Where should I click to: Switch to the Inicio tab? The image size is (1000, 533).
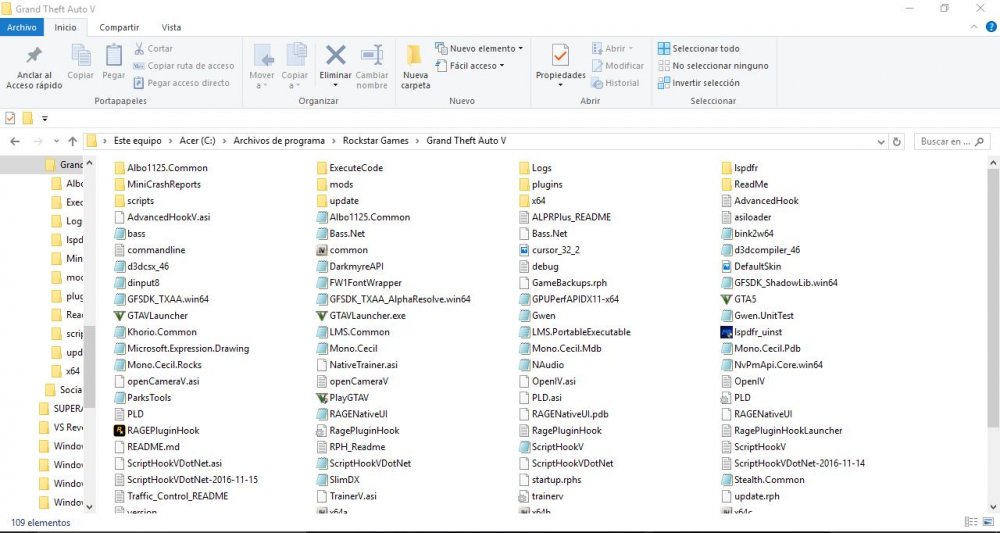click(65, 27)
